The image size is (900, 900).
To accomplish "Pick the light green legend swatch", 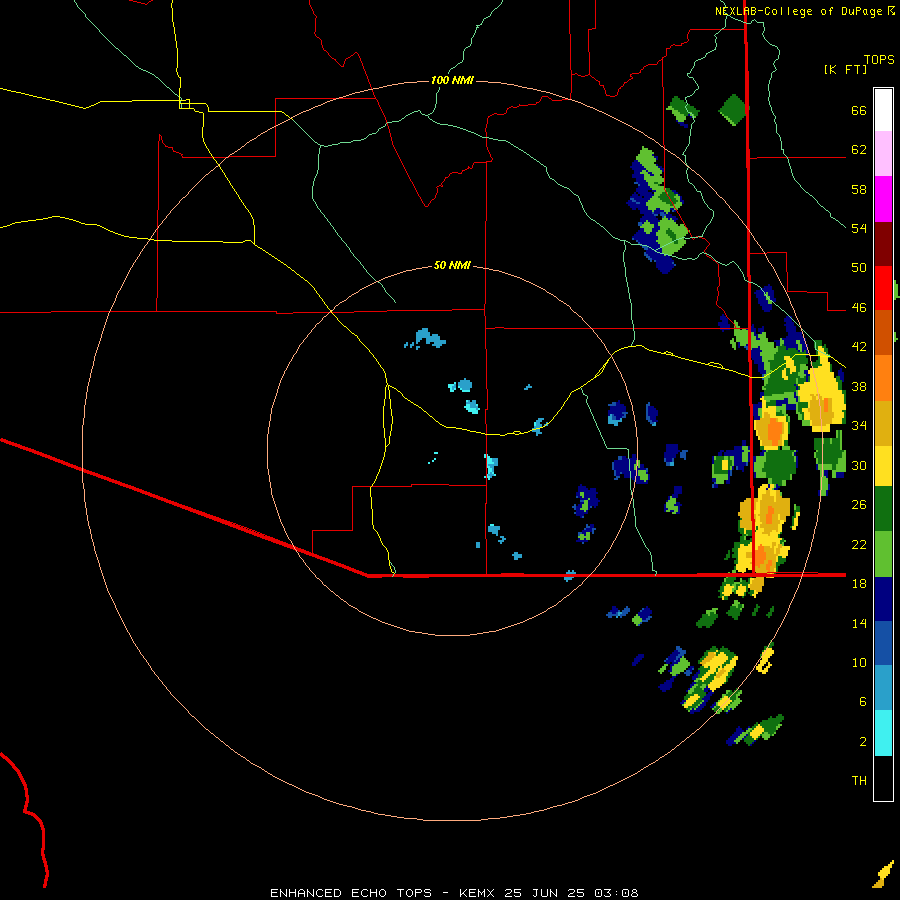I will coord(883,554).
